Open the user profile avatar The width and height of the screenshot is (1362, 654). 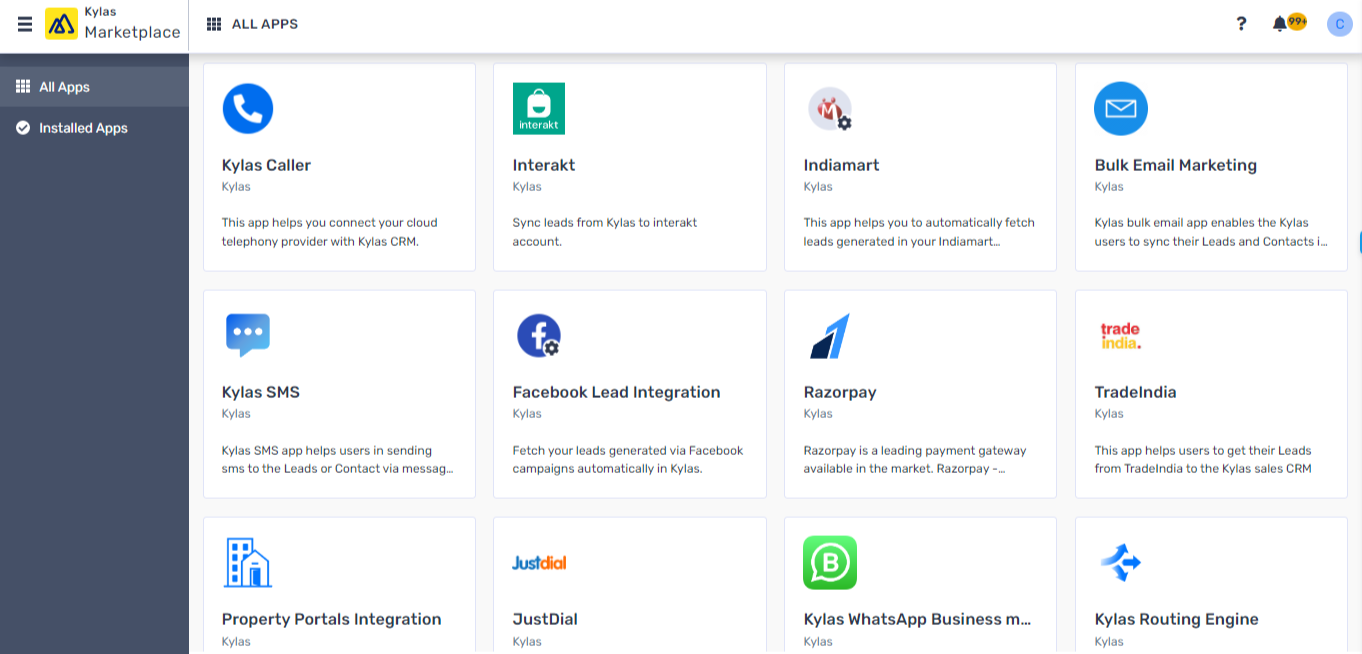[1339, 24]
